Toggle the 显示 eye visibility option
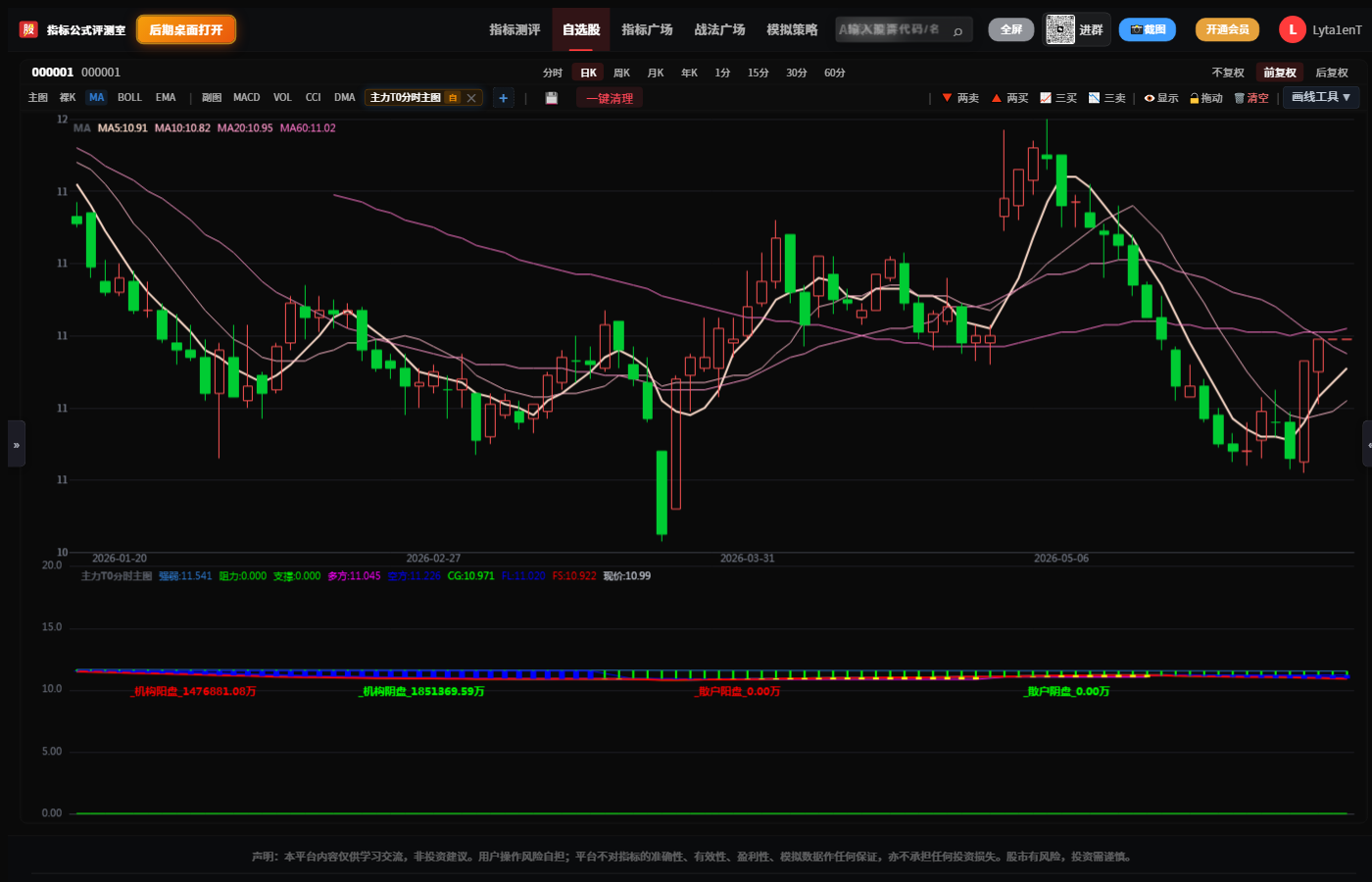1372x882 pixels. 1161,98
